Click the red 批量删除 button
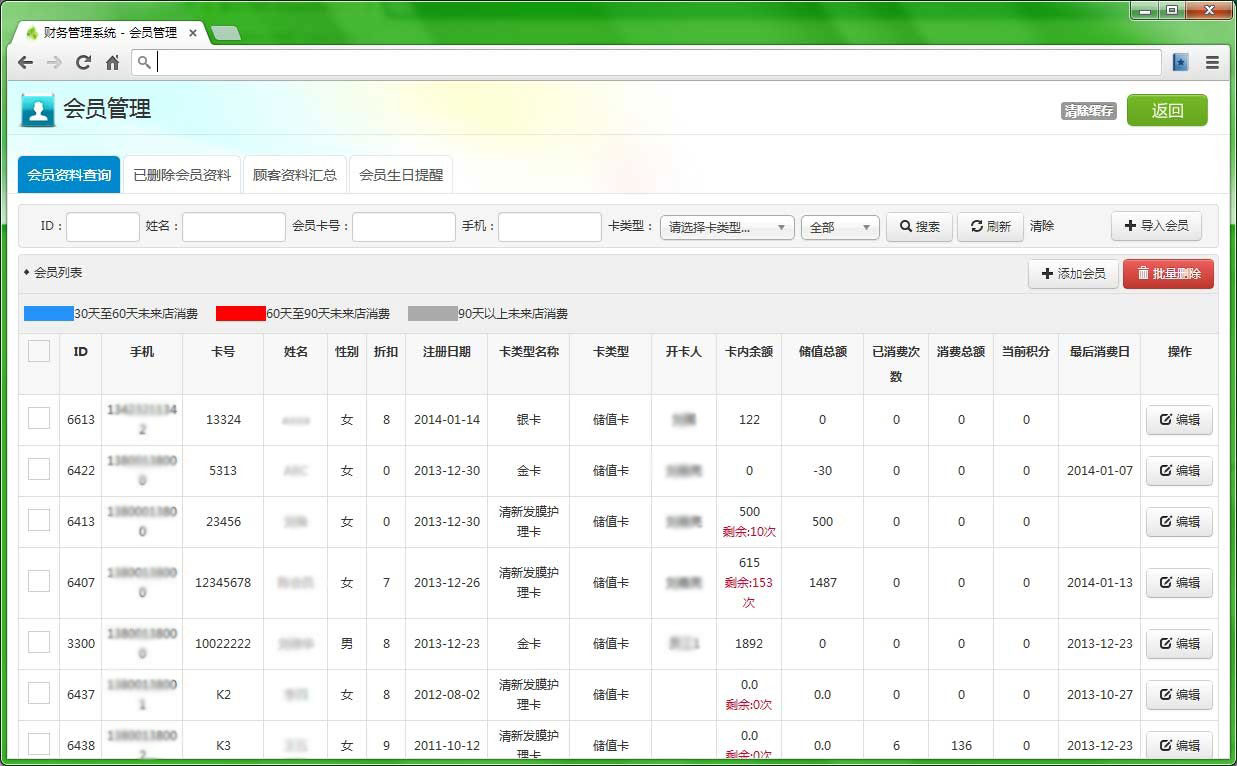Image resolution: width=1237 pixels, height=766 pixels. [x=1168, y=274]
